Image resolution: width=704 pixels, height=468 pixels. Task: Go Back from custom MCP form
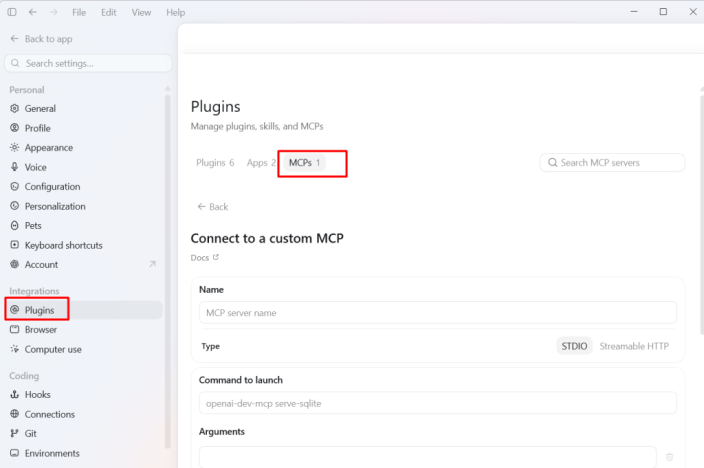click(213, 207)
